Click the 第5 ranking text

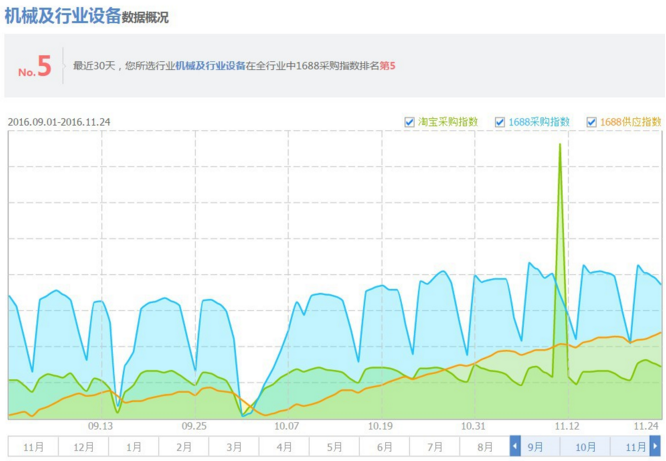tap(387, 66)
